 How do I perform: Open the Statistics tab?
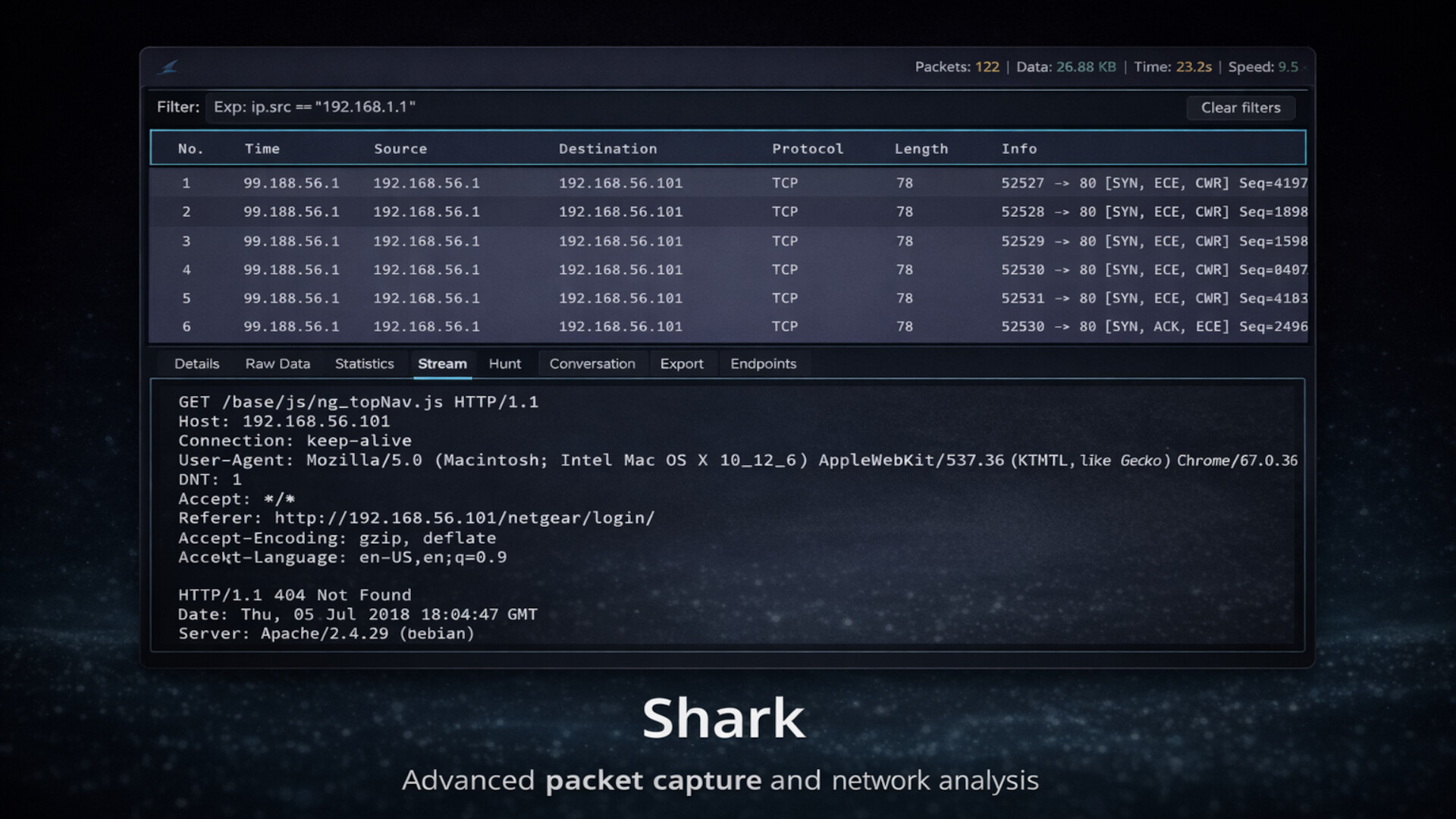tap(364, 364)
